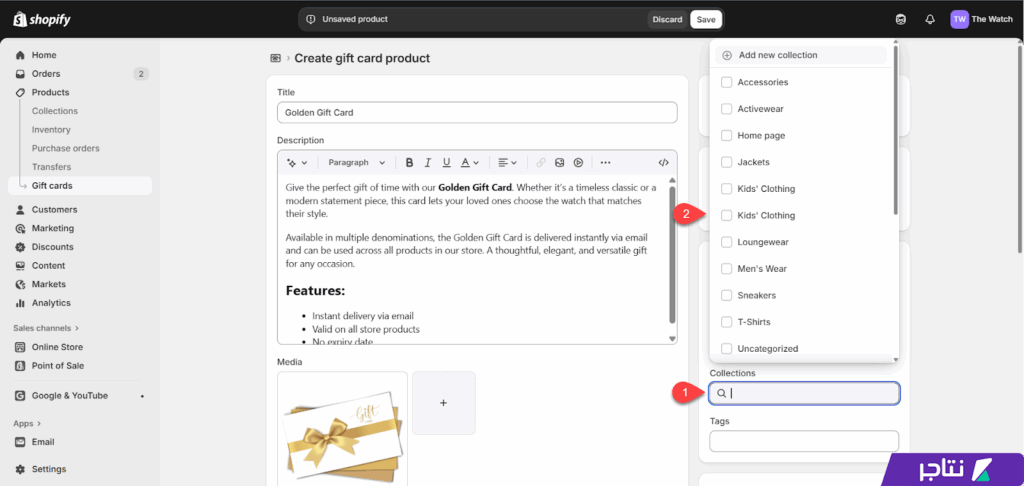Apply underline formatting
The height and width of the screenshot is (486, 1024).
(x=447, y=163)
